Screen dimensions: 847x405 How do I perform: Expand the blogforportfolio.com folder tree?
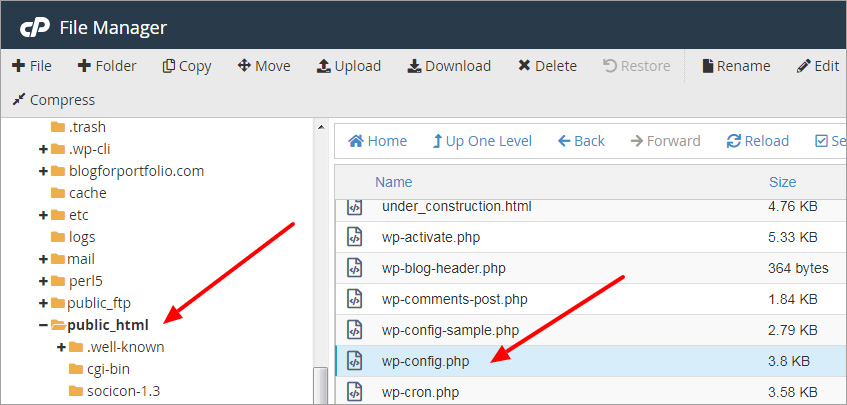tap(43, 171)
